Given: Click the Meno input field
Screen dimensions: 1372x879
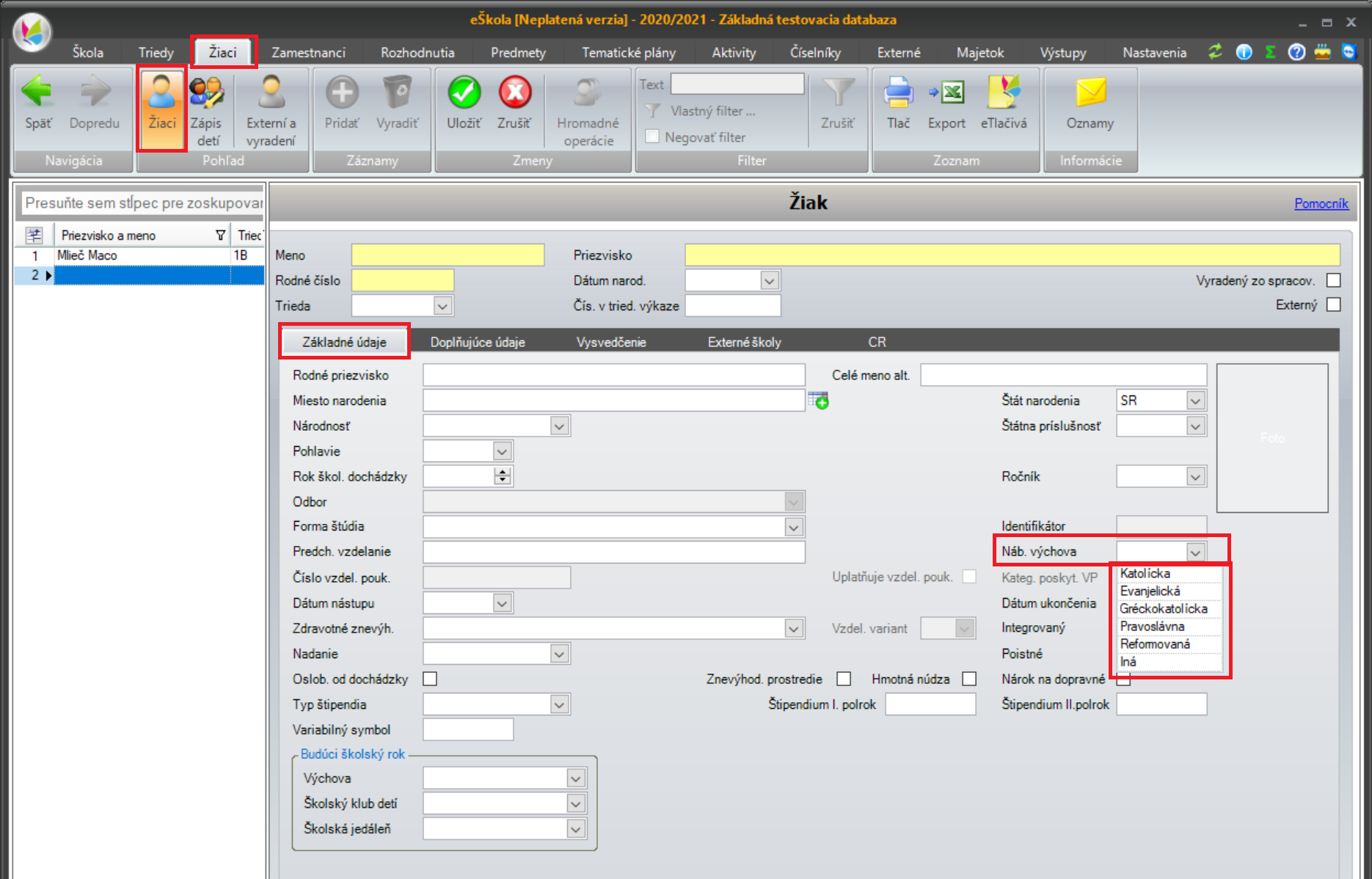Looking at the screenshot, I should tap(448, 255).
